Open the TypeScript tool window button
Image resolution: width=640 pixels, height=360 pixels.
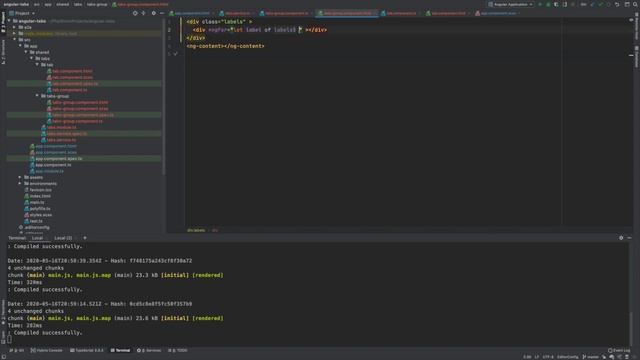point(87,350)
